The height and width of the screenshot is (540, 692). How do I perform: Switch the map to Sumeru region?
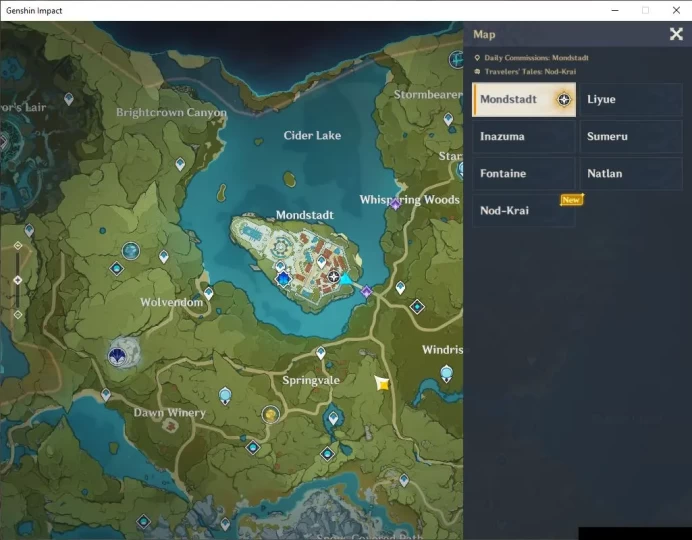(631, 136)
